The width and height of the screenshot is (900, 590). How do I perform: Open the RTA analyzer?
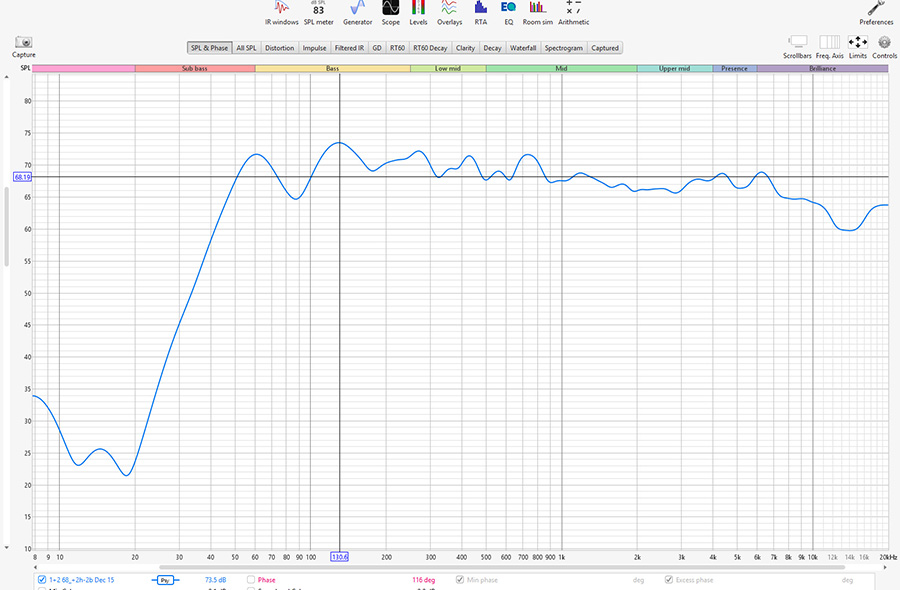[481, 11]
